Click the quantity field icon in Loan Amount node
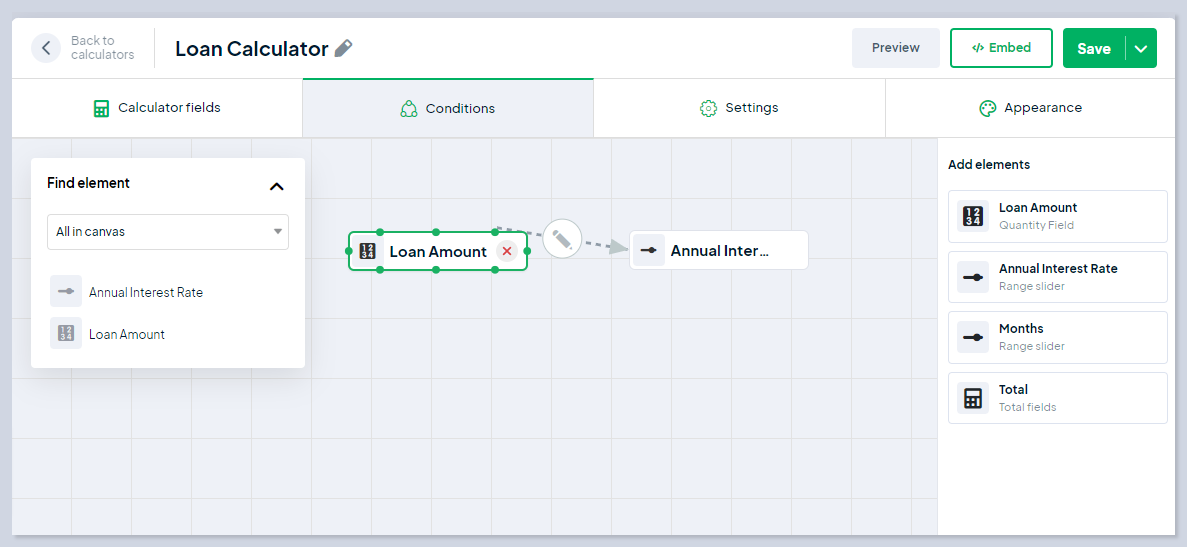 (368, 251)
